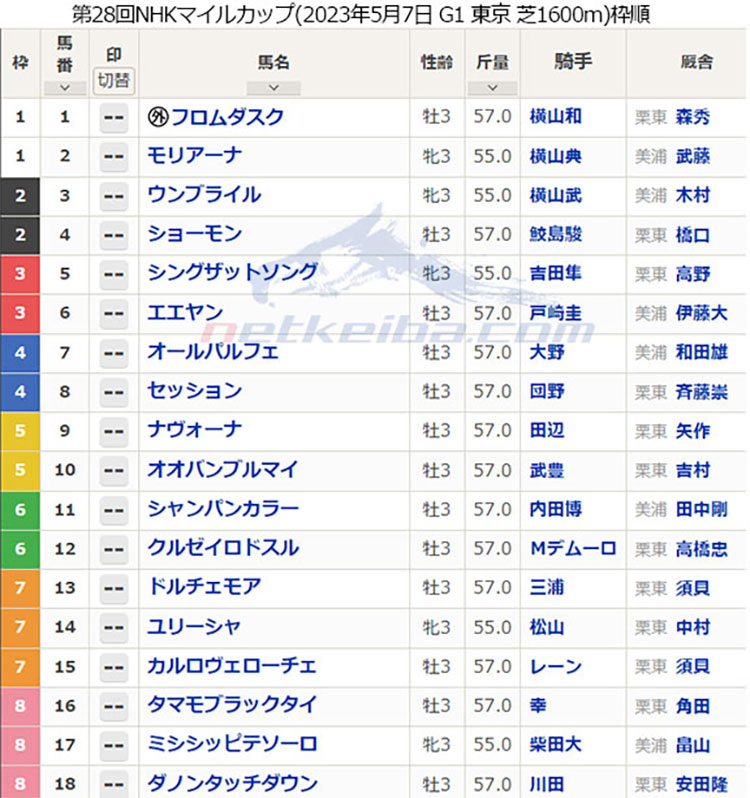Open trainer 田中剛 stable page
750x798 pixels.
pos(702,509)
